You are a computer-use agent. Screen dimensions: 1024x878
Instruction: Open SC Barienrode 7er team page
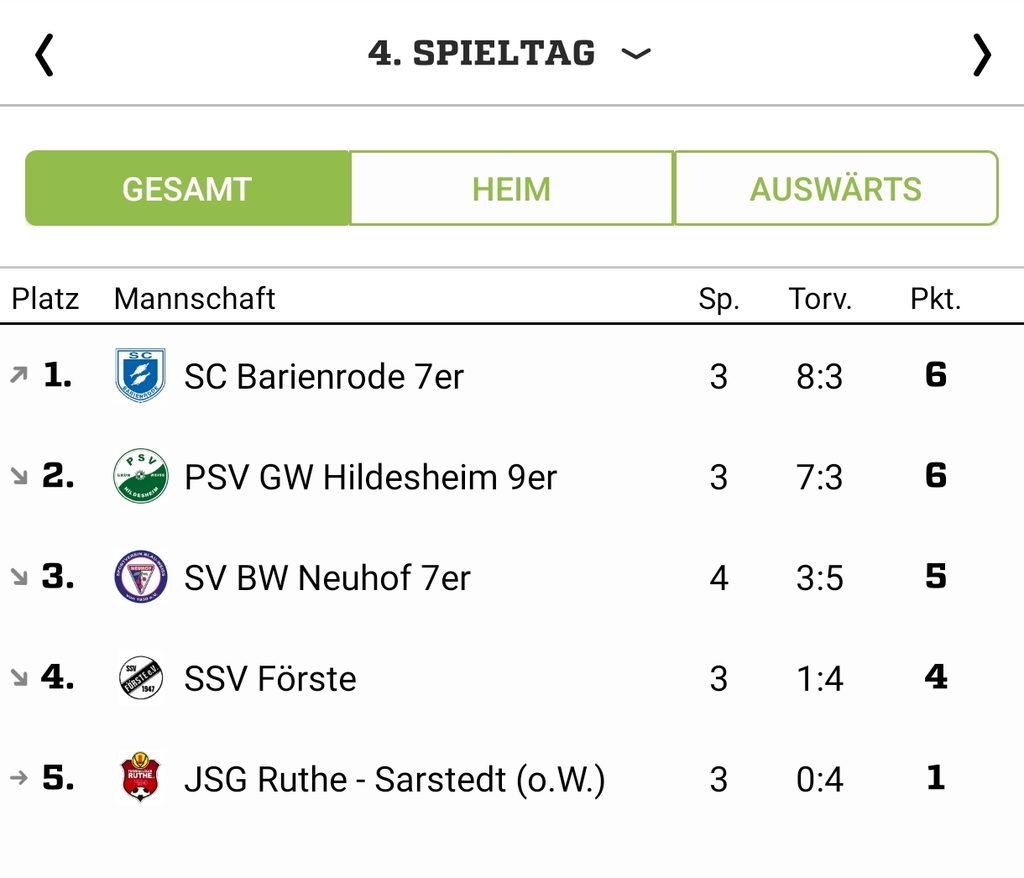pos(324,377)
